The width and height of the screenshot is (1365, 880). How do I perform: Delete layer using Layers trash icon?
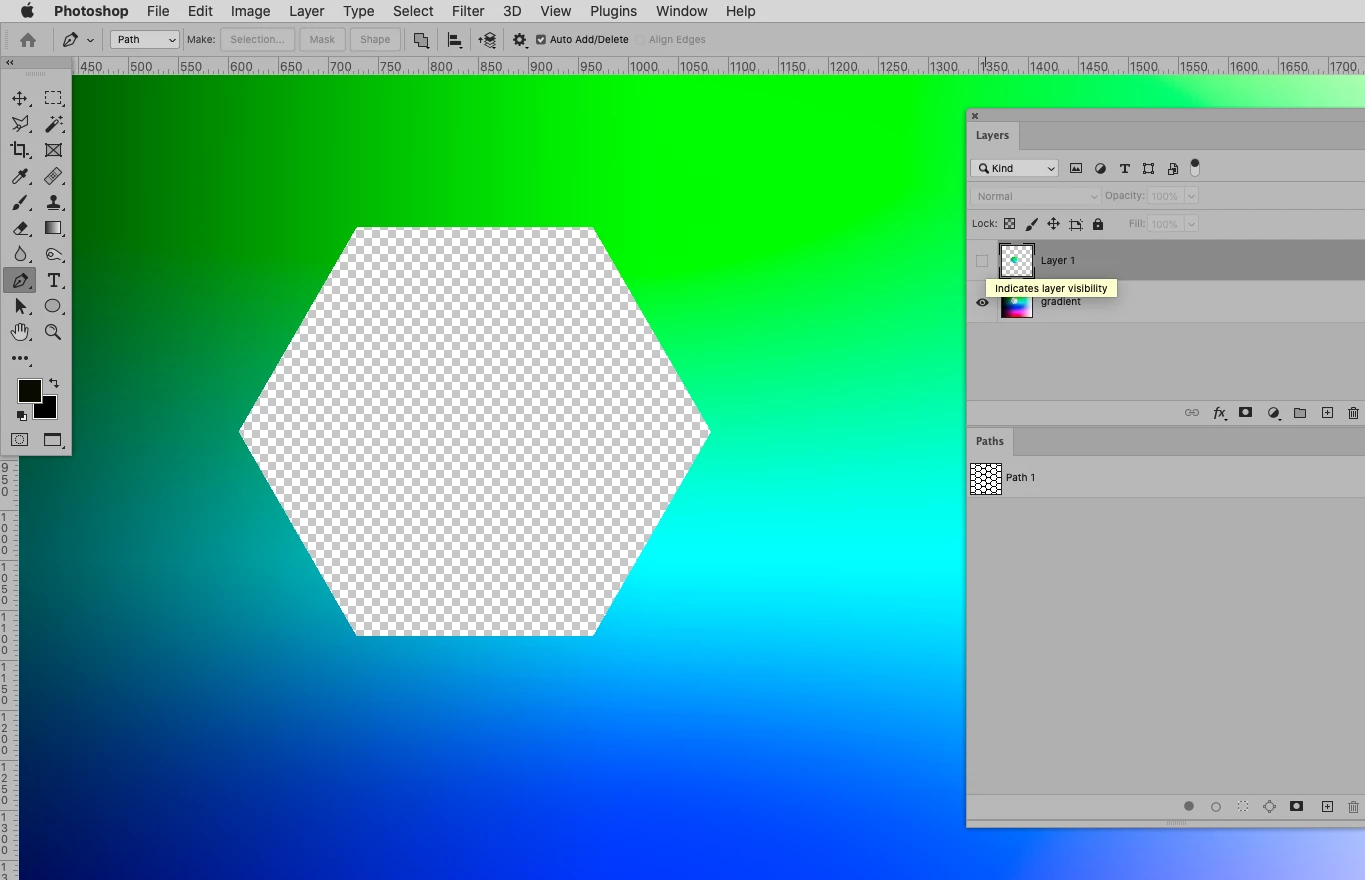pos(1354,413)
